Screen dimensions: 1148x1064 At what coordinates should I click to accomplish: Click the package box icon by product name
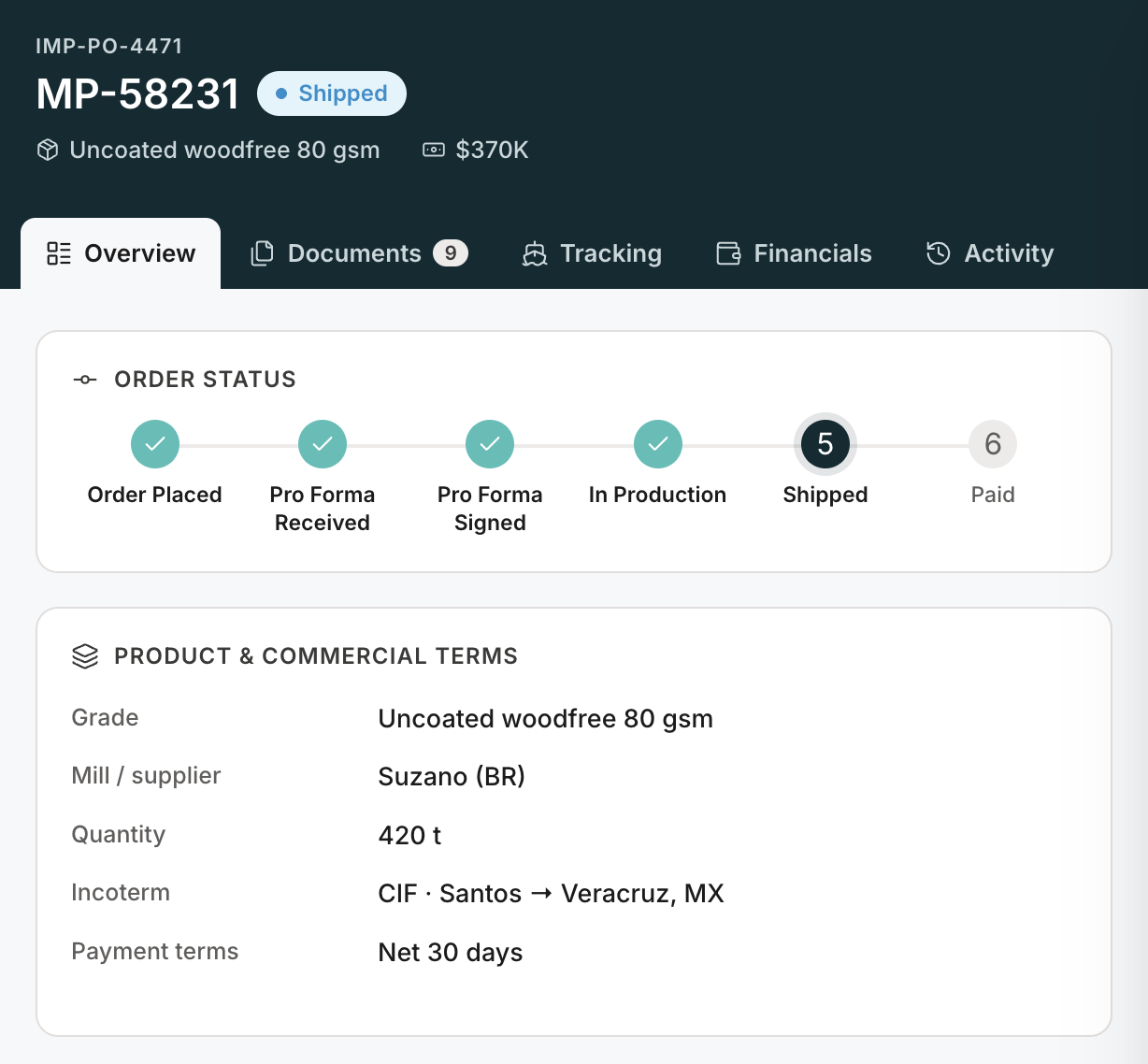[x=48, y=150]
